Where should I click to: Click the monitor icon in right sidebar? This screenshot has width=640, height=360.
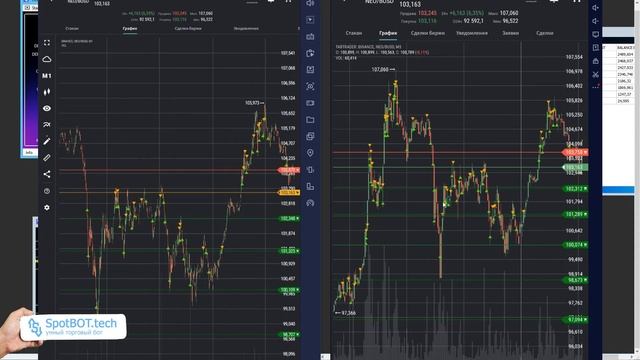596,34
